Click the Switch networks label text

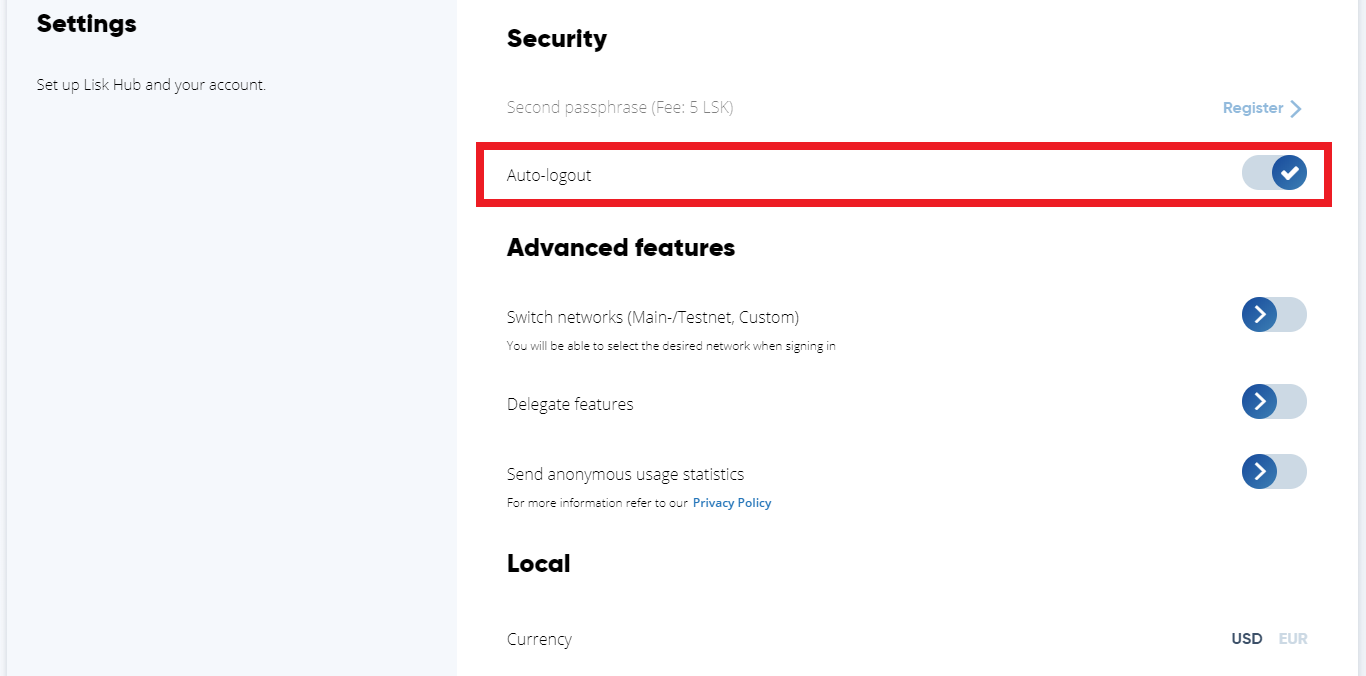pyautogui.click(x=652, y=317)
